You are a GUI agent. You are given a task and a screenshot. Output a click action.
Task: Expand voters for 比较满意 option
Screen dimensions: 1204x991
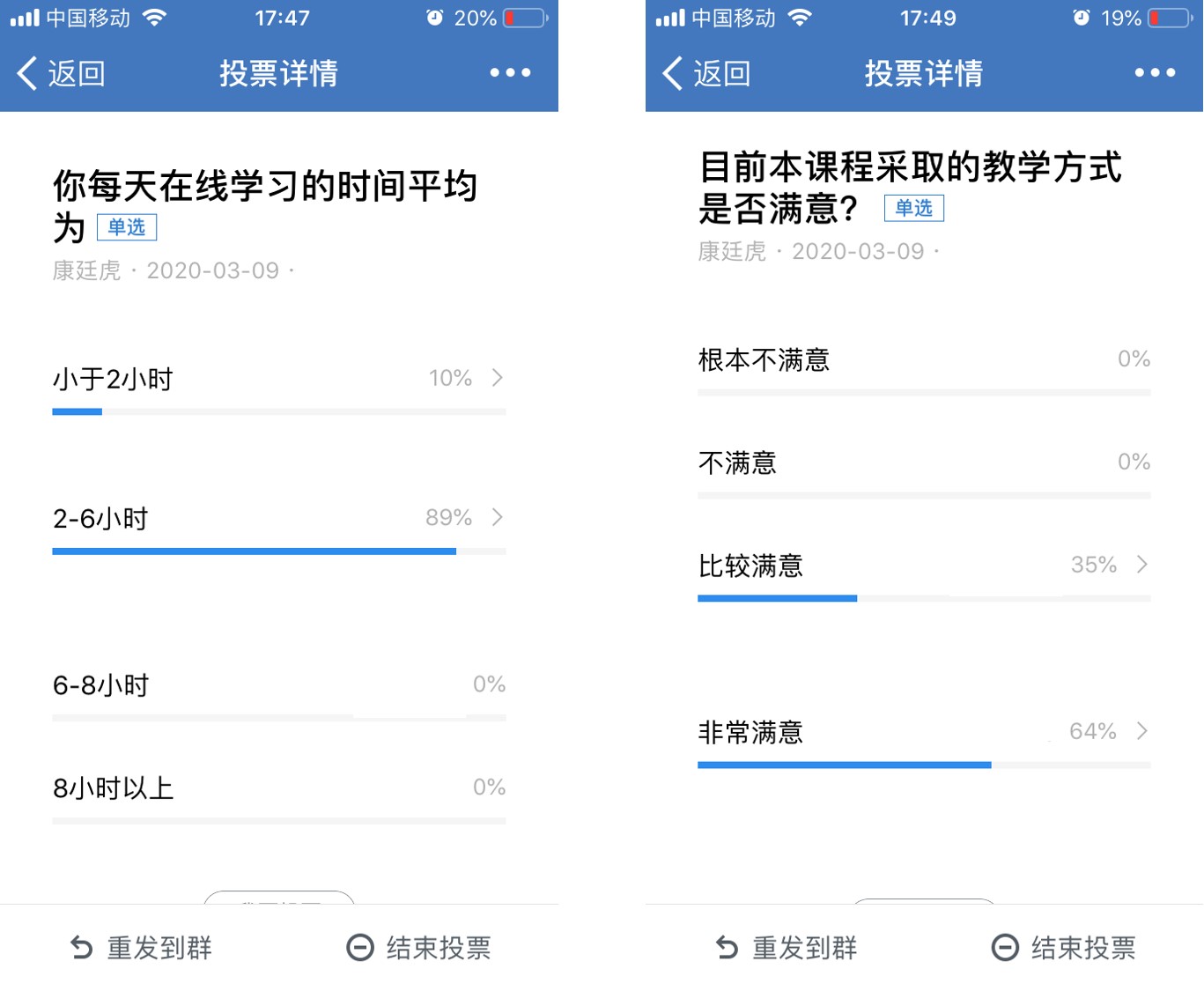coord(1142,565)
